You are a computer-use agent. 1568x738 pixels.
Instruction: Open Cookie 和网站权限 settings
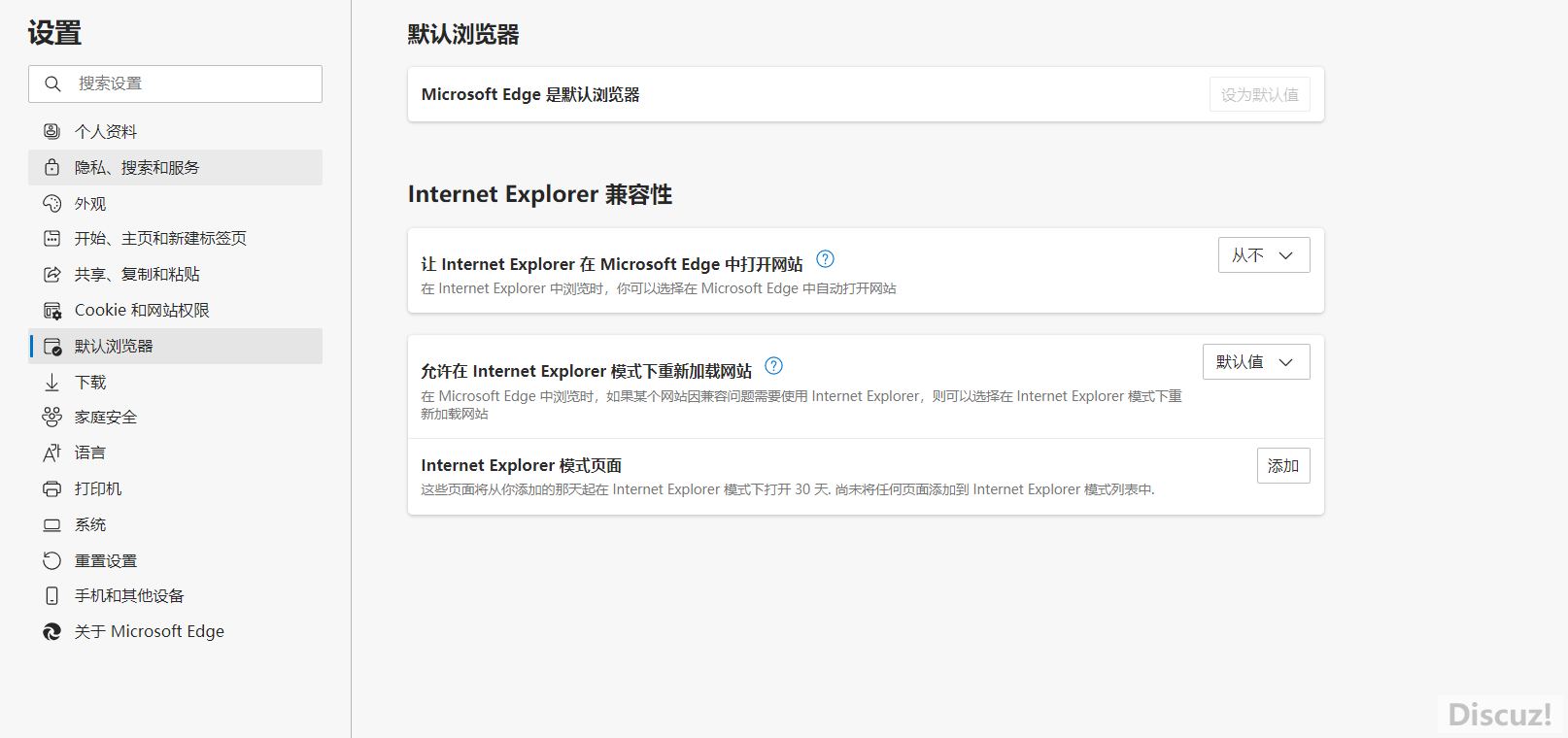point(176,310)
